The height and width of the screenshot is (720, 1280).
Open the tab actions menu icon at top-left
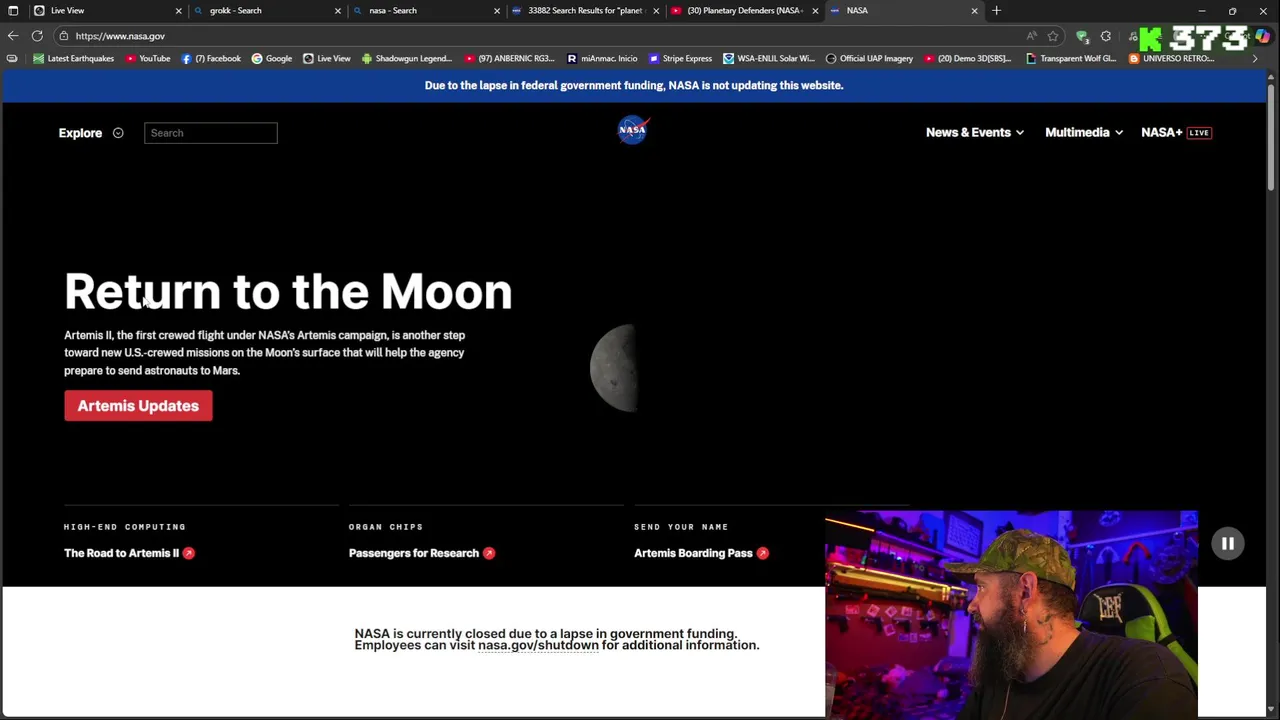[13, 10]
